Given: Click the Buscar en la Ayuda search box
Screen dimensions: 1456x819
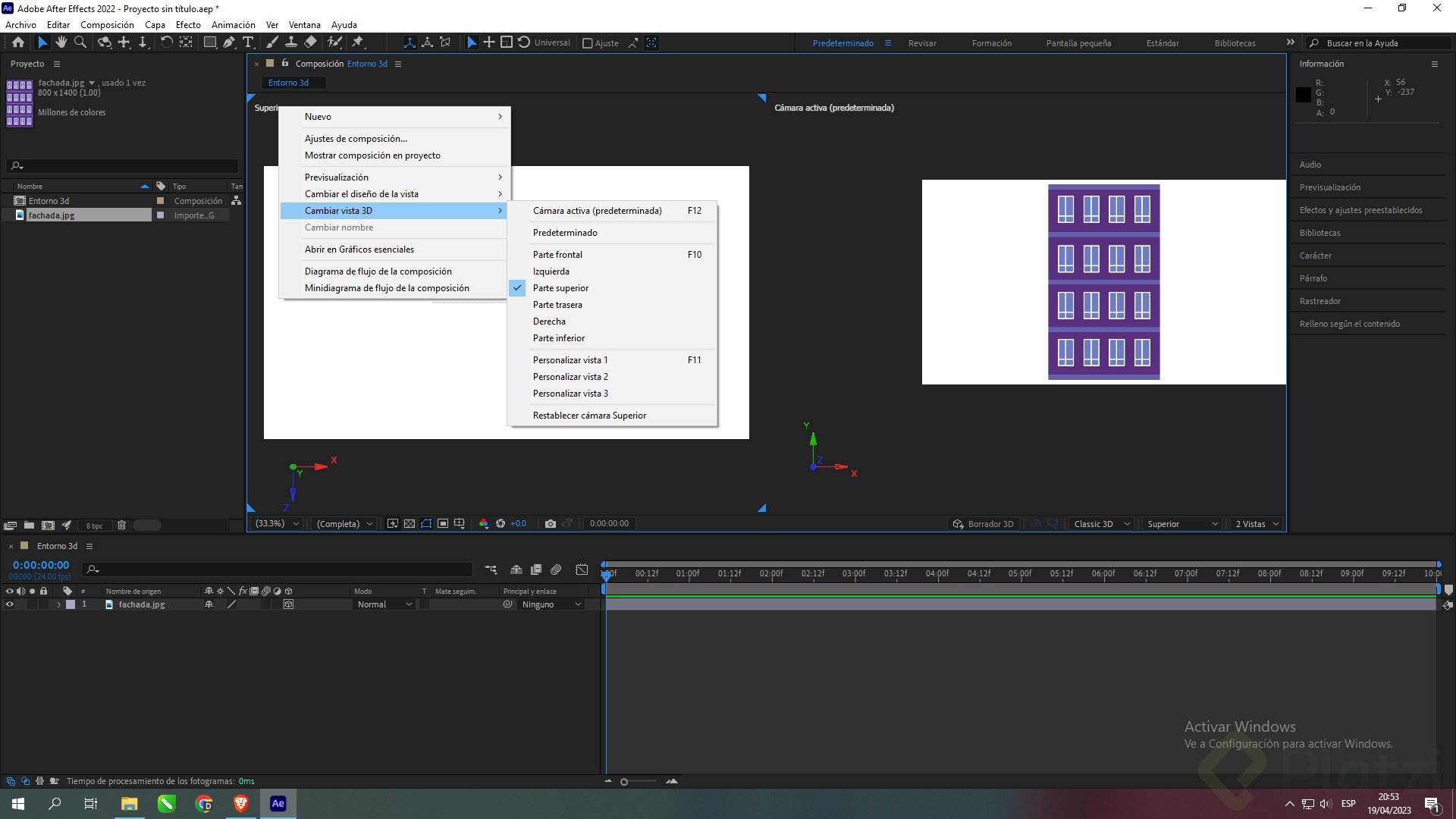Looking at the screenshot, I should [x=1378, y=43].
